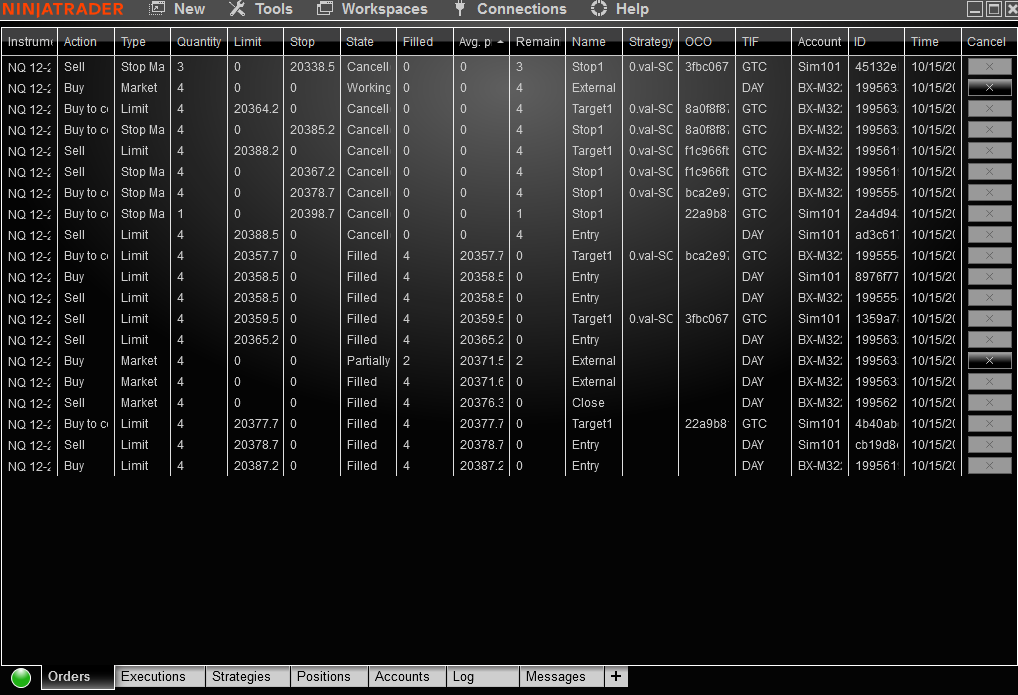Image resolution: width=1018 pixels, height=695 pixels.
Task: Click the Working state cell
Action: [x=368, y=88]
